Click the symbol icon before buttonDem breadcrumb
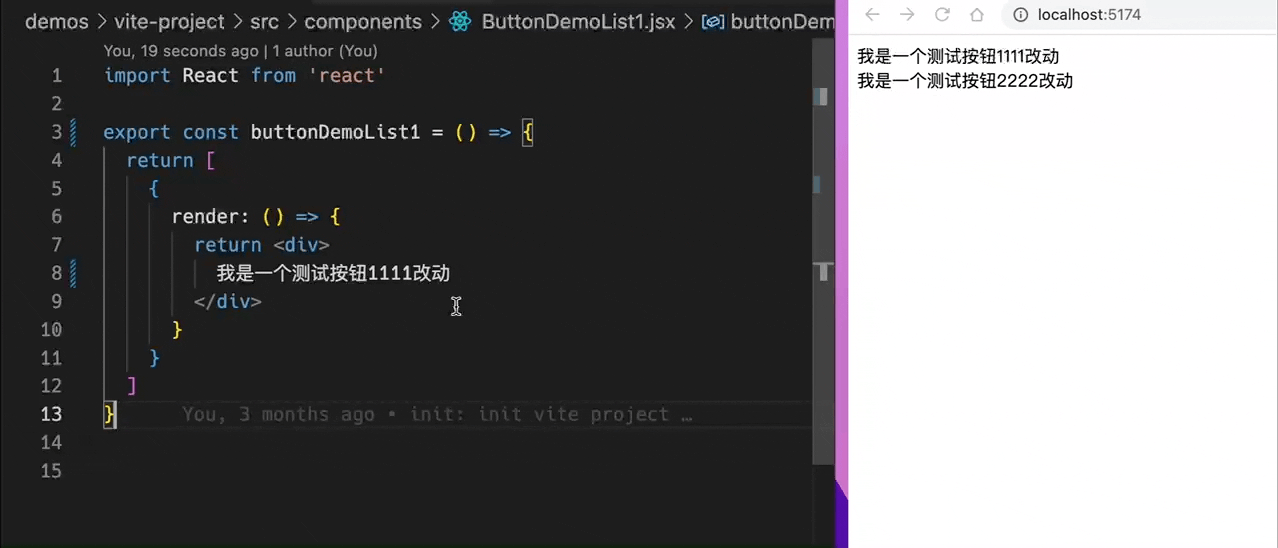Image resolution: width=1278 pixels, height=548 pixels. point(713,21)
